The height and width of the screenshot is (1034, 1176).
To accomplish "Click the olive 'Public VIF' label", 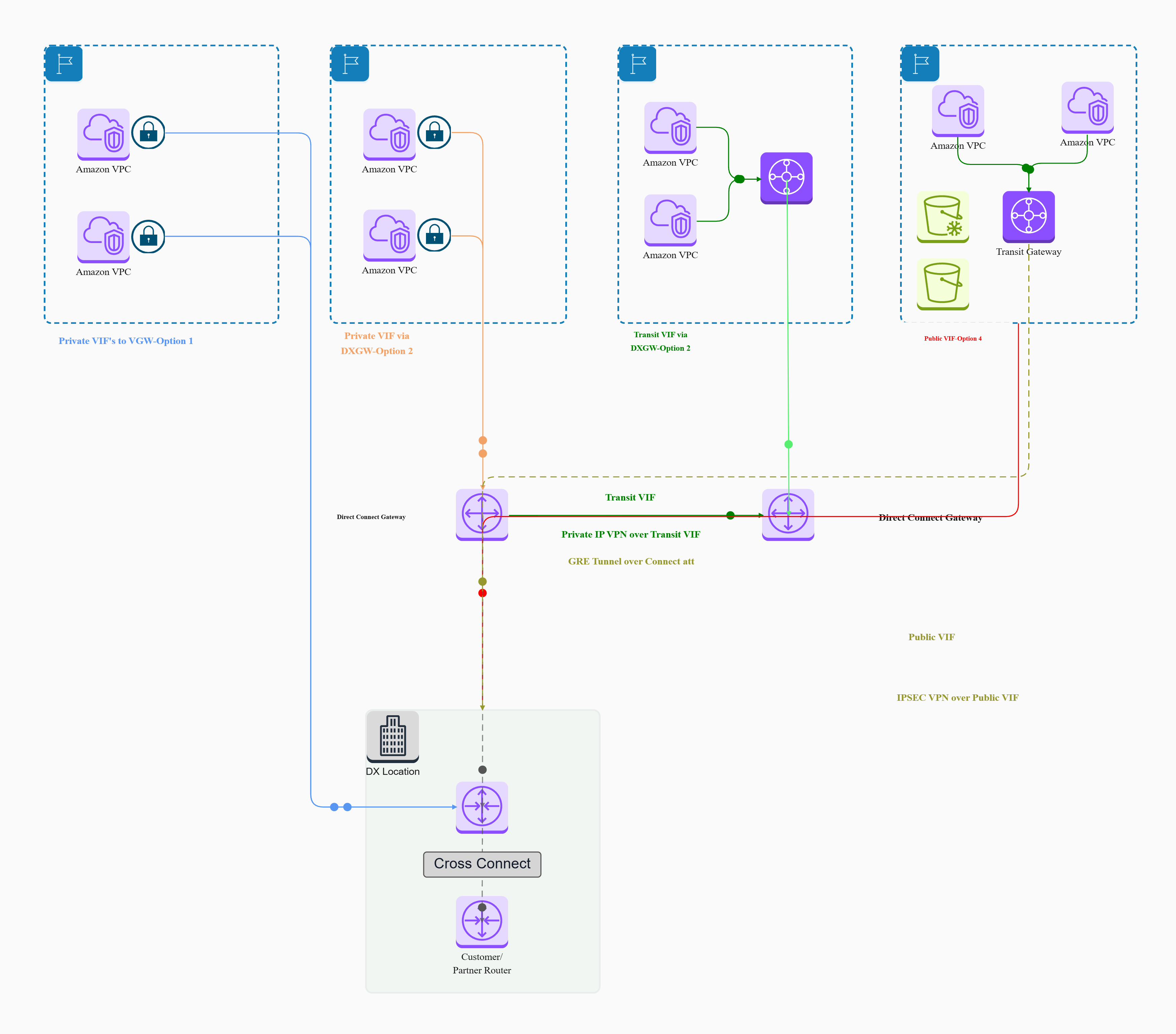I will point(931,637).
